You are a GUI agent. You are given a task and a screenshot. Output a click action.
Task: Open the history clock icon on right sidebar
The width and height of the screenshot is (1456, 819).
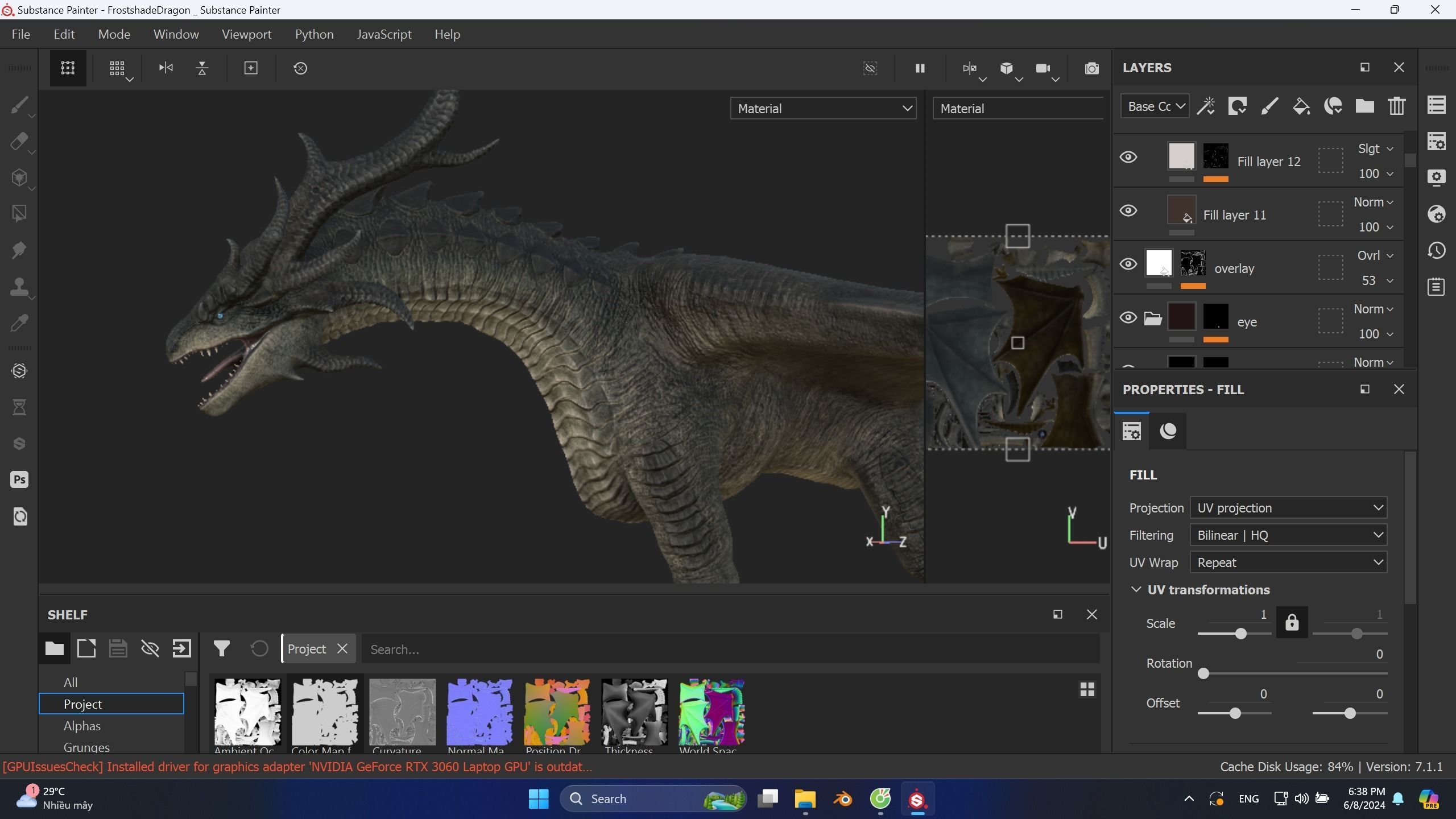[x=1437, y=250]
